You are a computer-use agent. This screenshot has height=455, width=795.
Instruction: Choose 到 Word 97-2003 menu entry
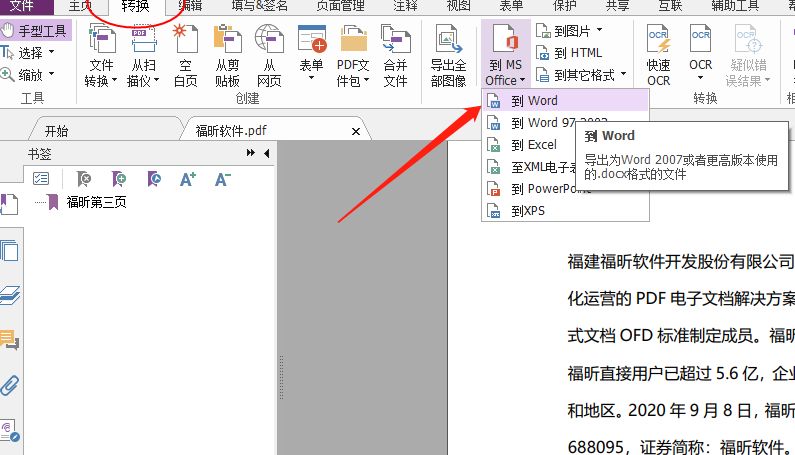click(565, 123)
